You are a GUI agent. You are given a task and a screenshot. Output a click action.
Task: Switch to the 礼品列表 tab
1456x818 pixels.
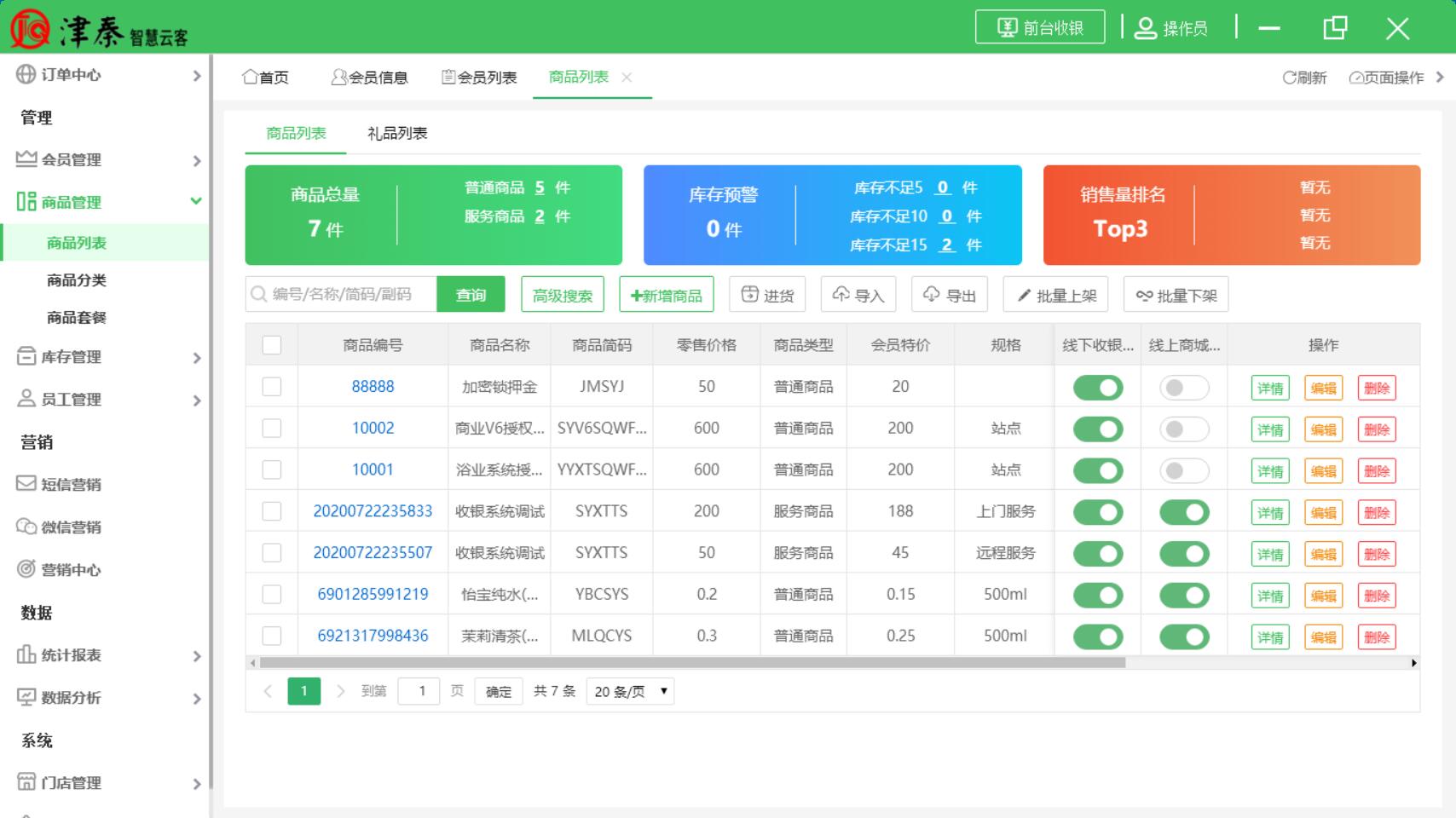(397, 134)
